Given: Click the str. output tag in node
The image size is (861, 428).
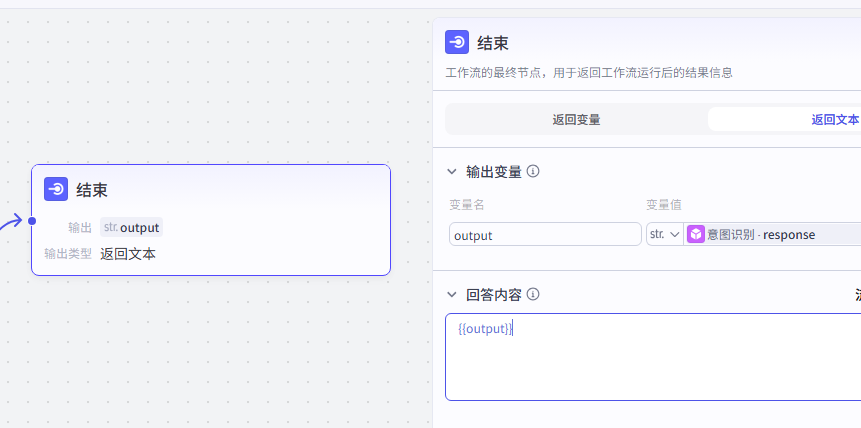Looking at the screenshot, I should [131, 227].
